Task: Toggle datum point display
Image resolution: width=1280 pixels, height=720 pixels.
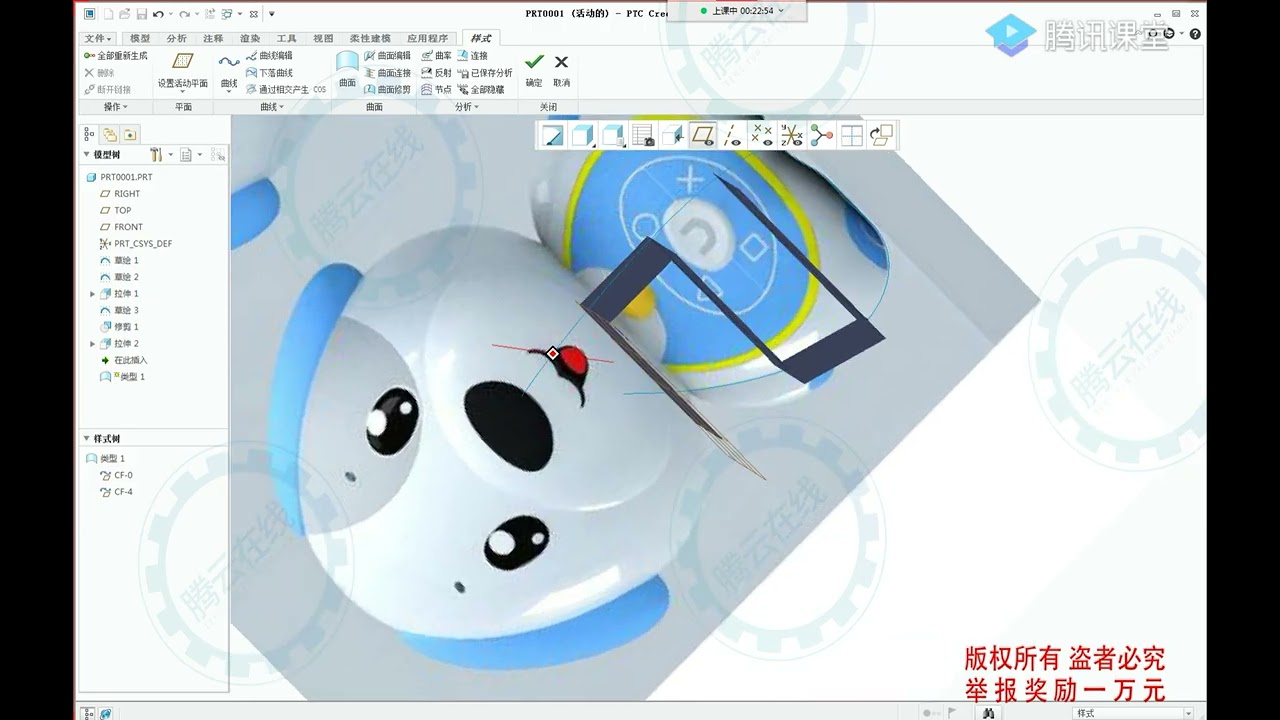Action: coord(762,136)
